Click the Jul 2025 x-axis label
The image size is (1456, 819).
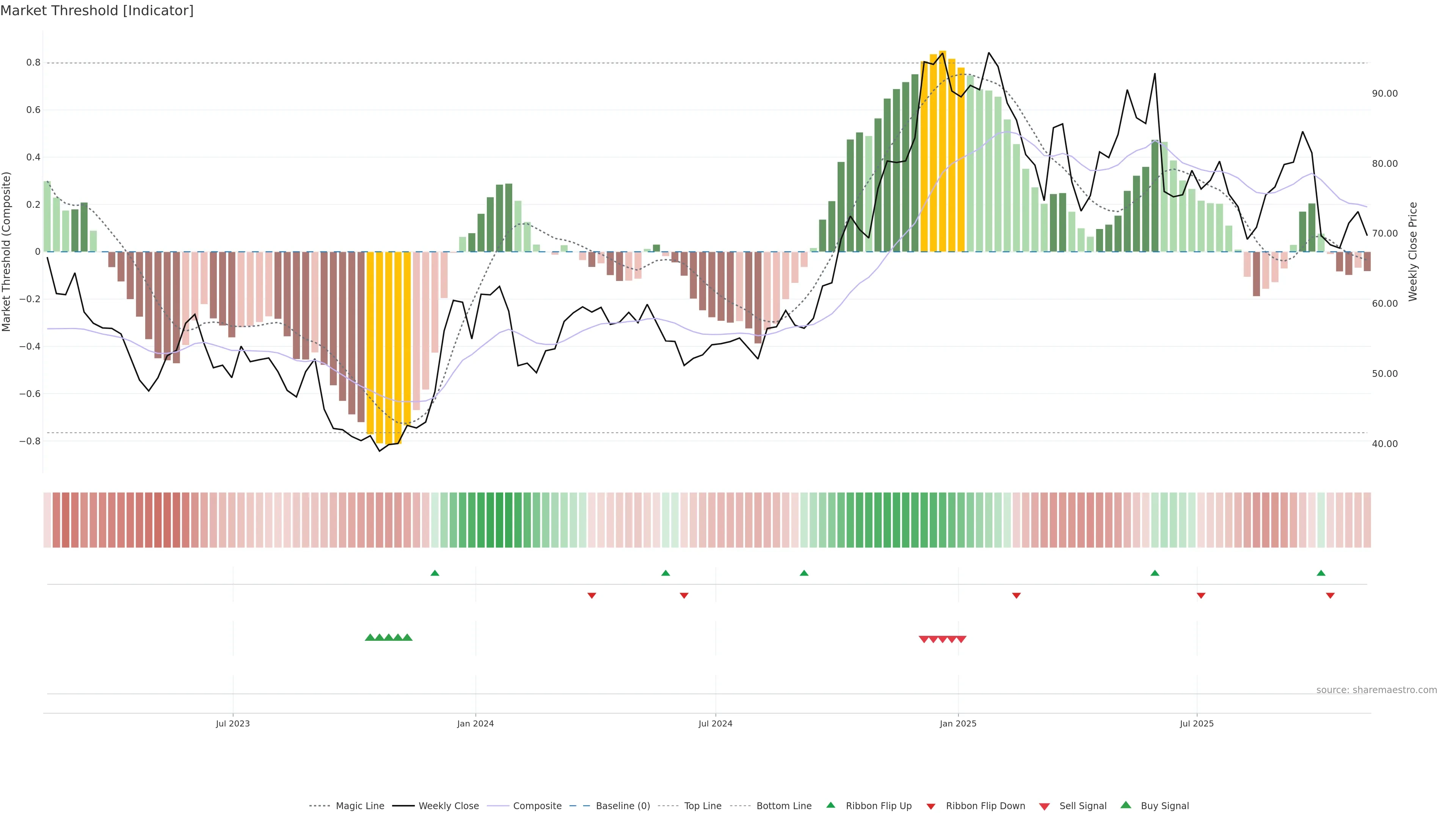click(1197, 723)
